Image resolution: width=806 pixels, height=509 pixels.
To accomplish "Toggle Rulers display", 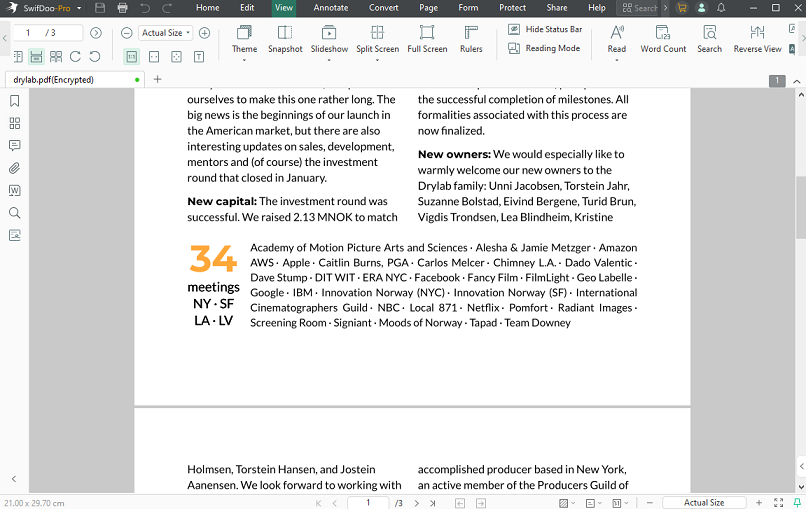I will coord(471,40).
